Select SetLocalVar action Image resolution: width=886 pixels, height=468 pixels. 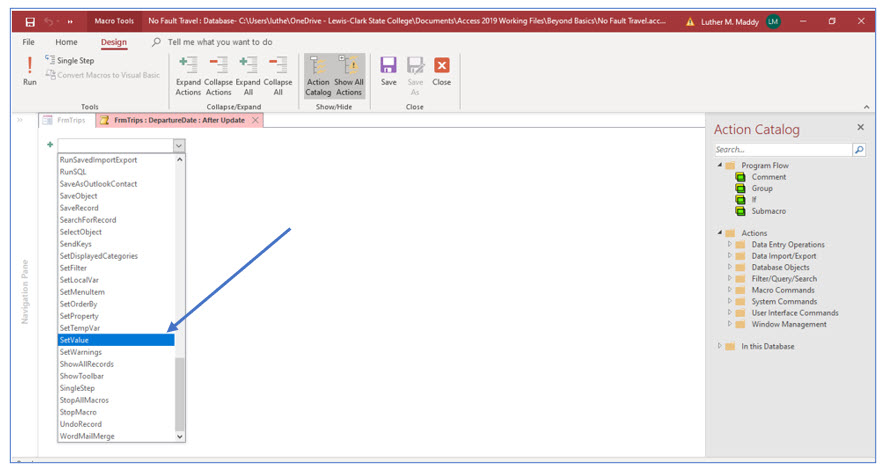point(116,280)
